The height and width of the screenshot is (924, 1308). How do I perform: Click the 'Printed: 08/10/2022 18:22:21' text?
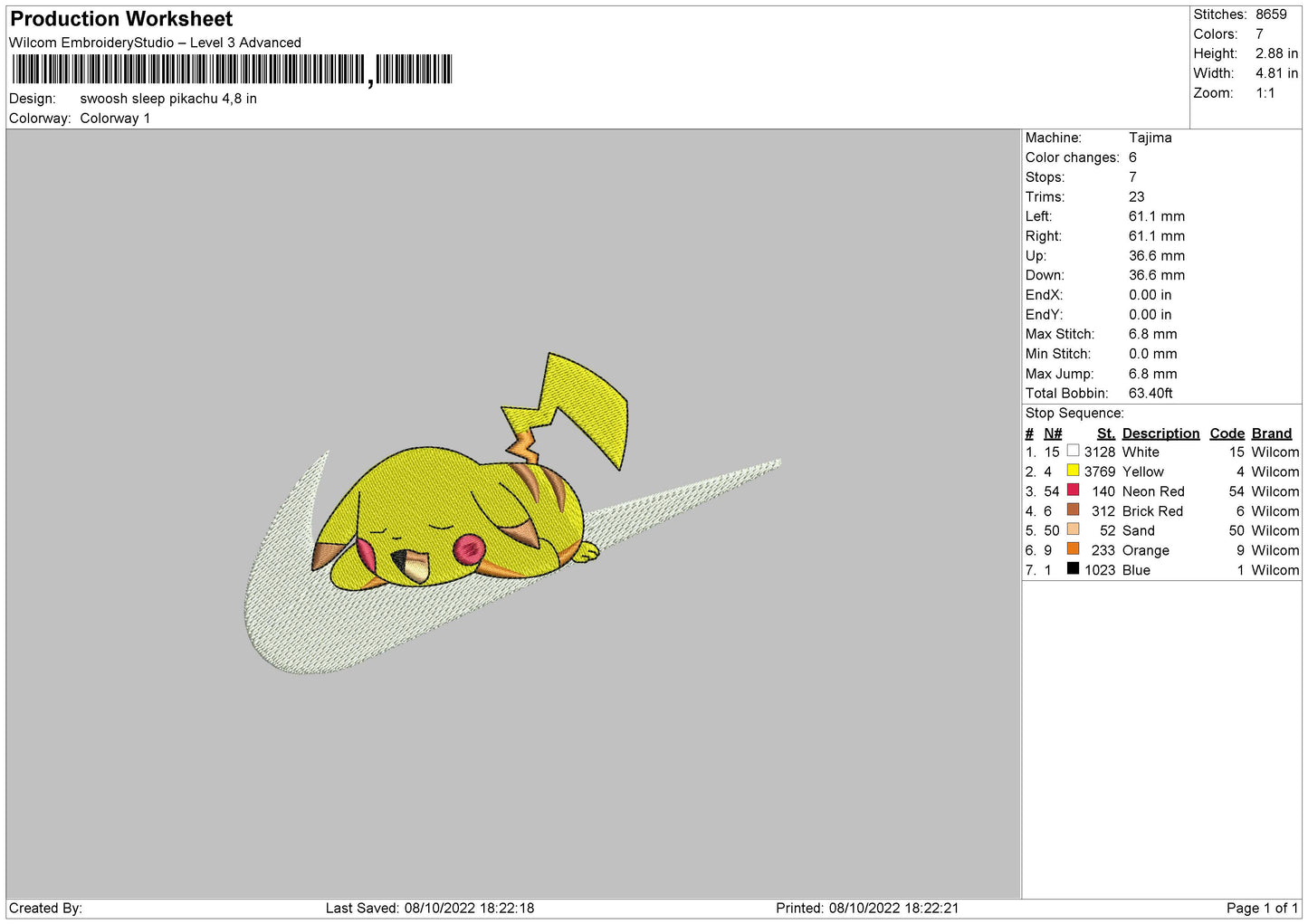867,908
